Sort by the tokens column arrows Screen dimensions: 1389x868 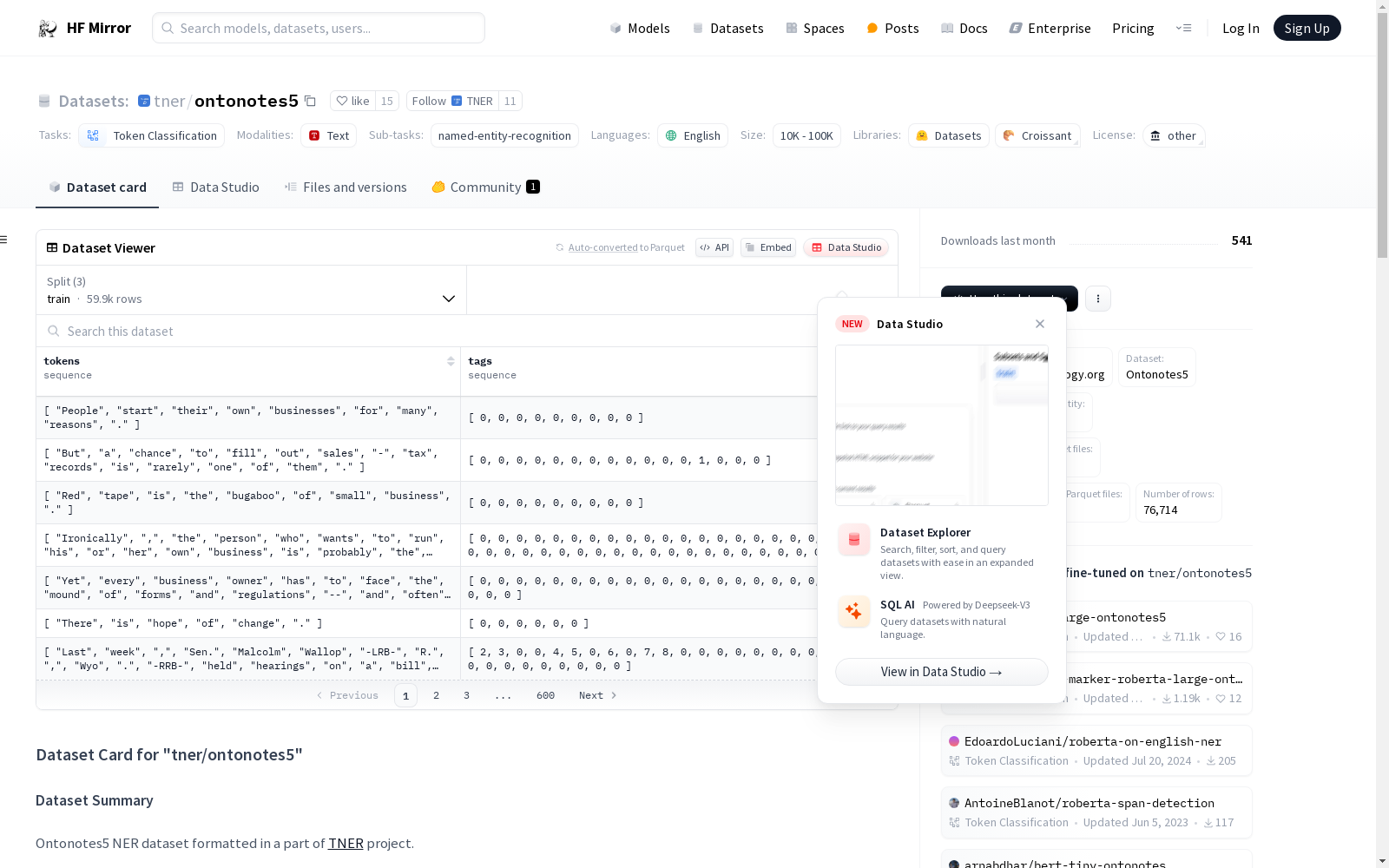[x=451, y=361]
